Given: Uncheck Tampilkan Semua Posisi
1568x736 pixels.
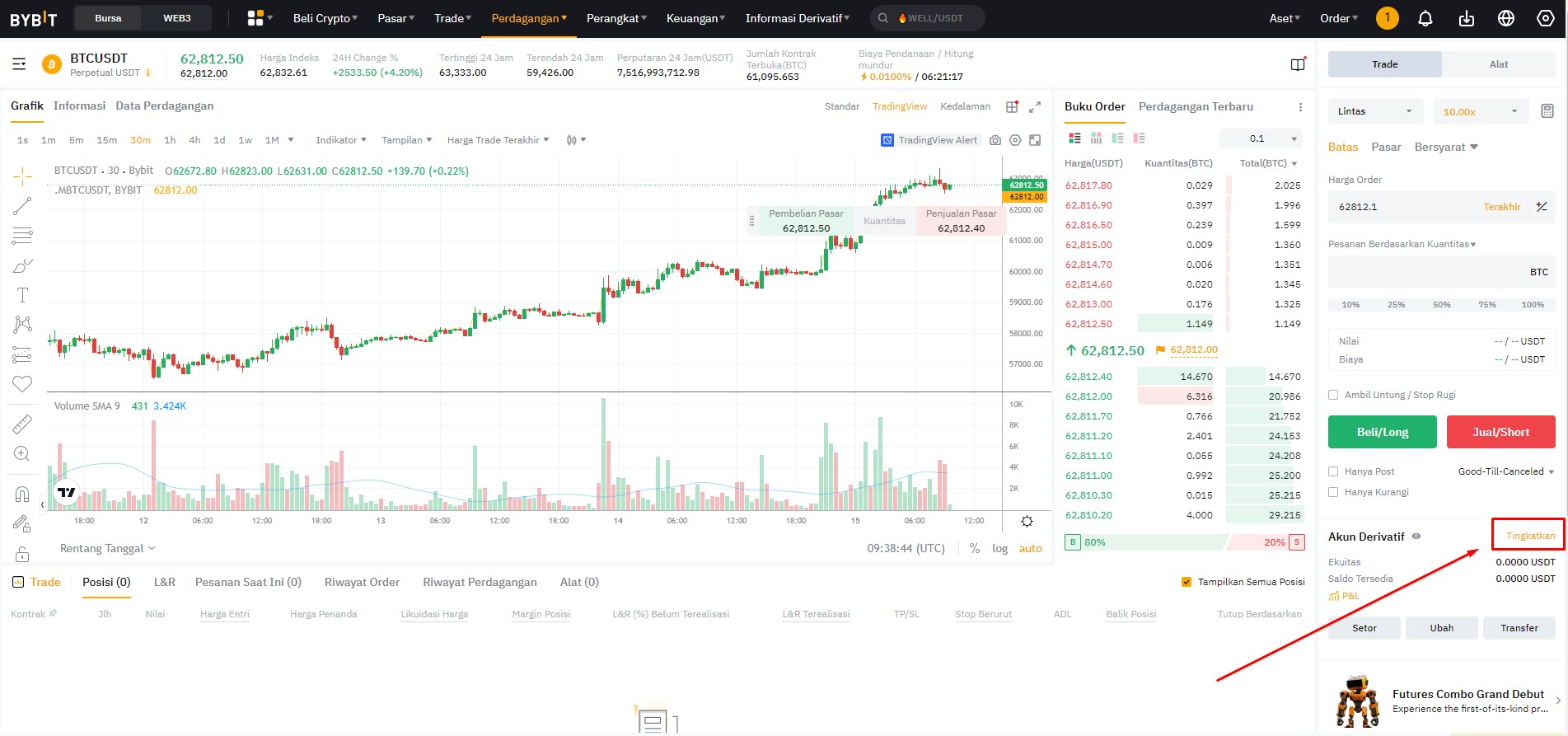Looking at the screenshot, I should tap(1187, 582).
